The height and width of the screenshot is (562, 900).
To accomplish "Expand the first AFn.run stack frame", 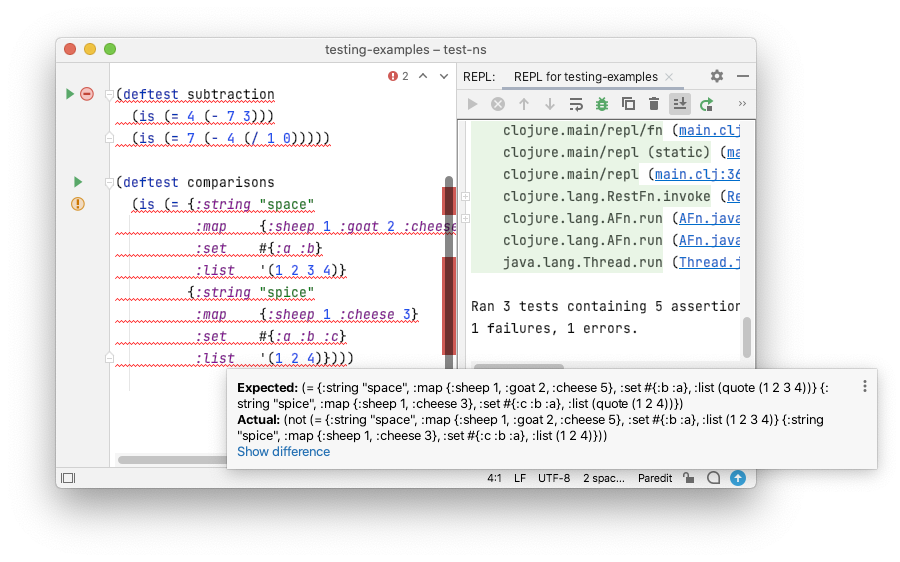I will (465, 218).
